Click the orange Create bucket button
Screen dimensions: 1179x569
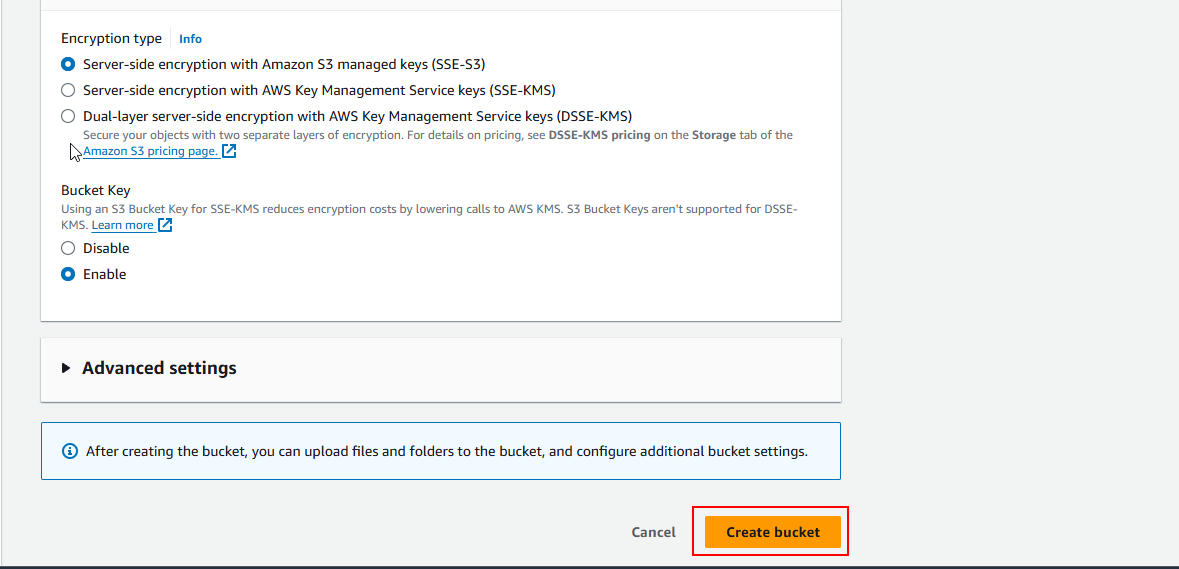click(x=772, y=532)
